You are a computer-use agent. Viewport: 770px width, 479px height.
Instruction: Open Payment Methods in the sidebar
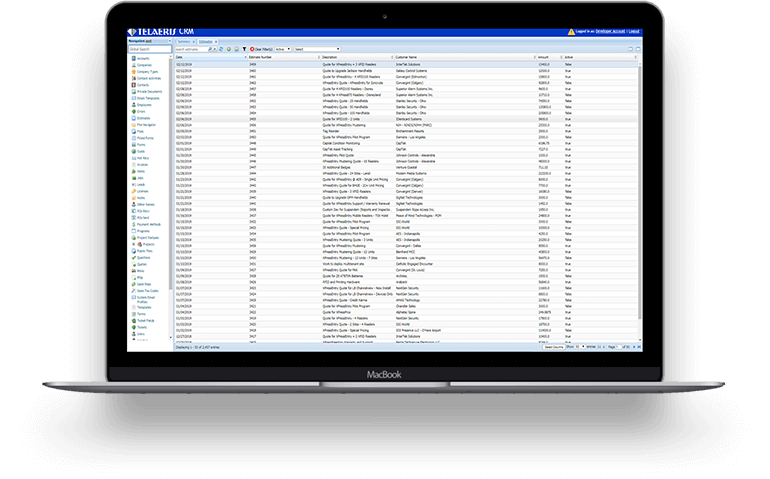(x=148, y=225)
